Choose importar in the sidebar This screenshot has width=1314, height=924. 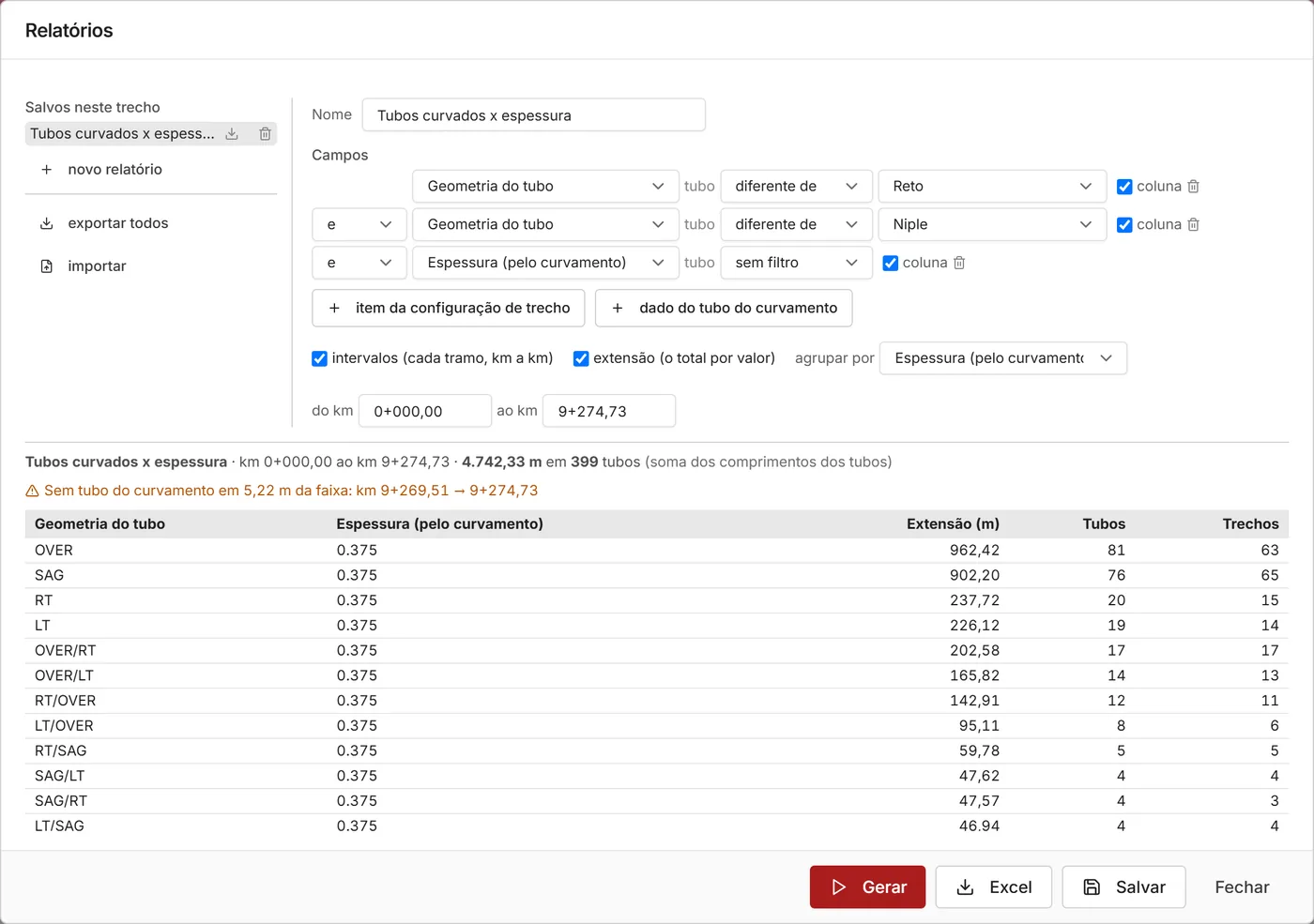click(x=83, y=266)
